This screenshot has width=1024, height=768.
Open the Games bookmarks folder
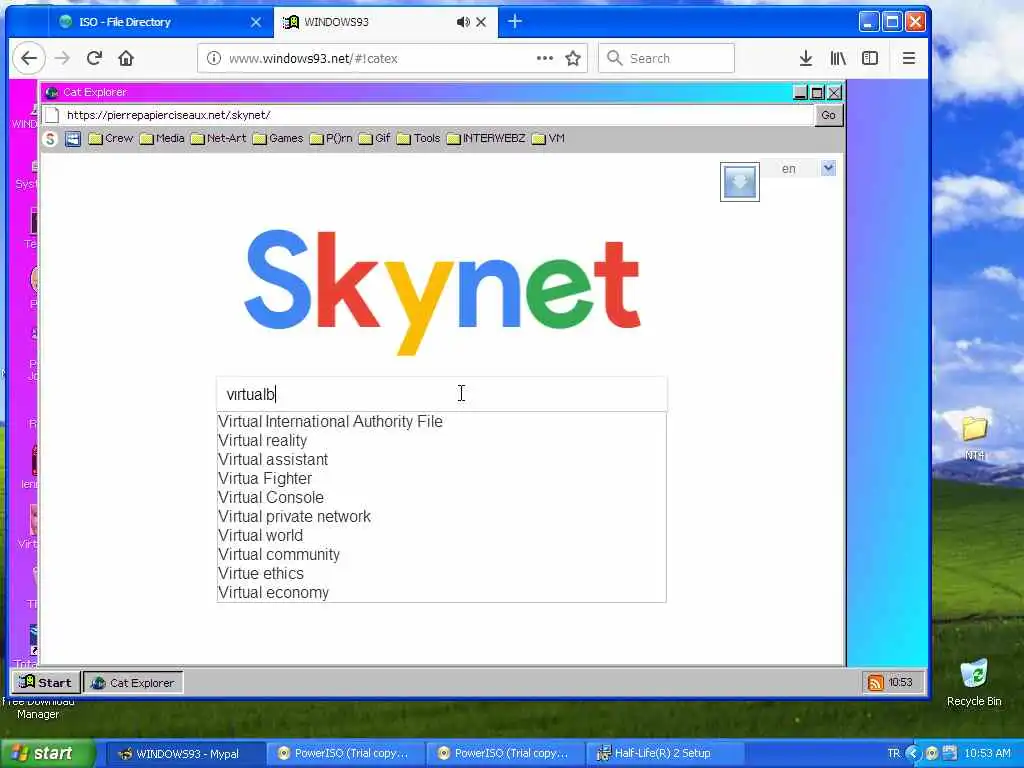278,138
